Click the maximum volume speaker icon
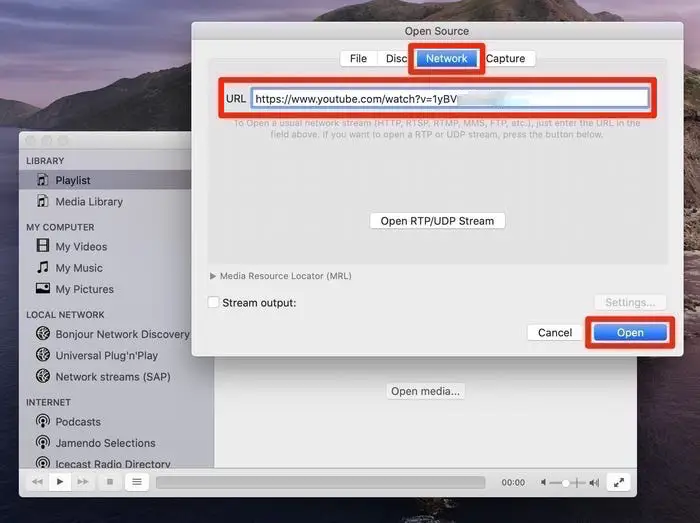Screen dimensions: 700x523 coord(594,482)
